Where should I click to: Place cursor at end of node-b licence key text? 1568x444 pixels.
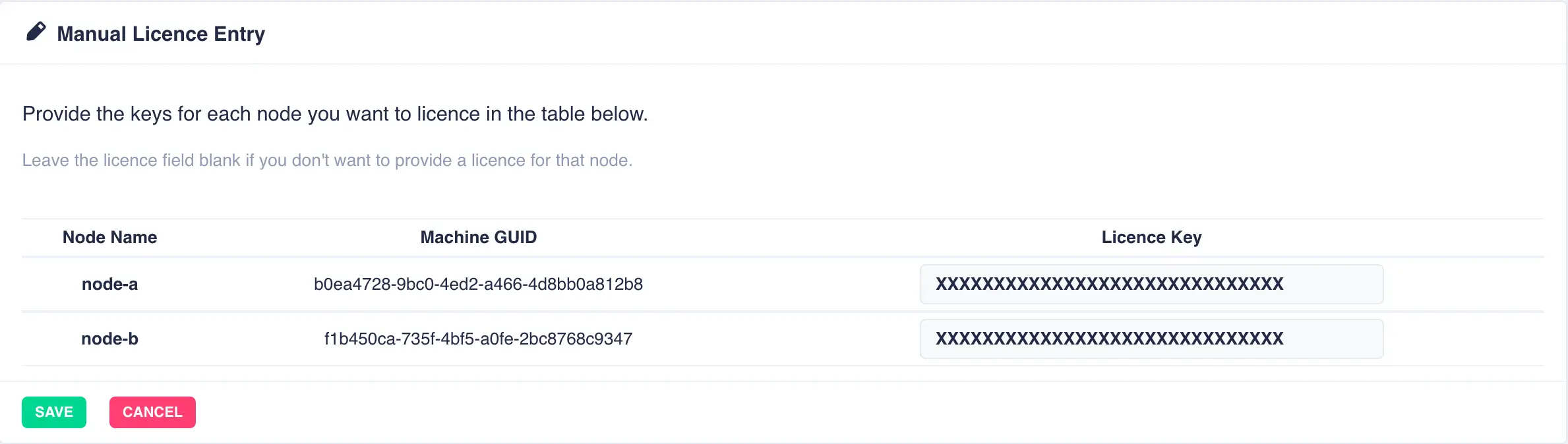[1284, 339]
